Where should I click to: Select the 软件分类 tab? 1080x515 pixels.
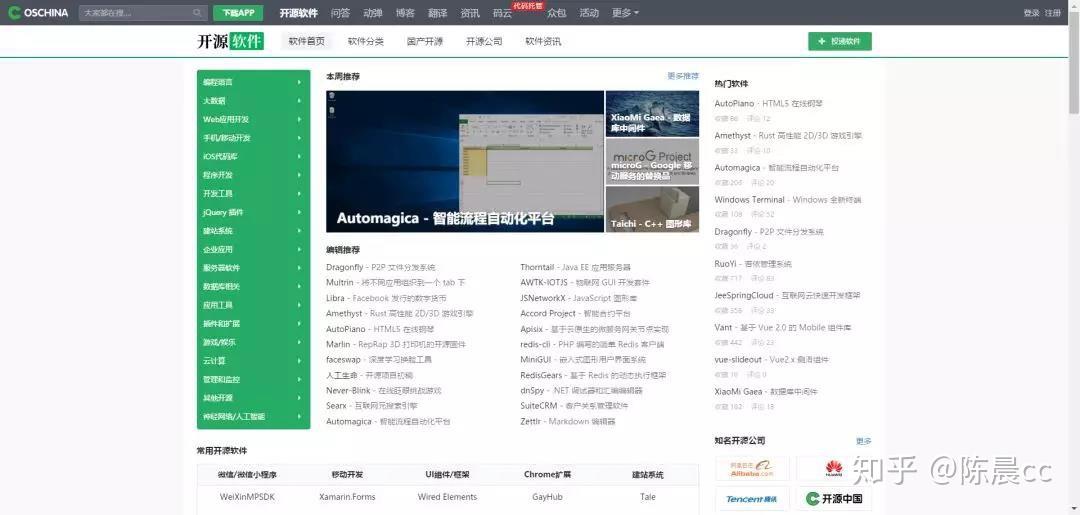[x=366, y=41]
